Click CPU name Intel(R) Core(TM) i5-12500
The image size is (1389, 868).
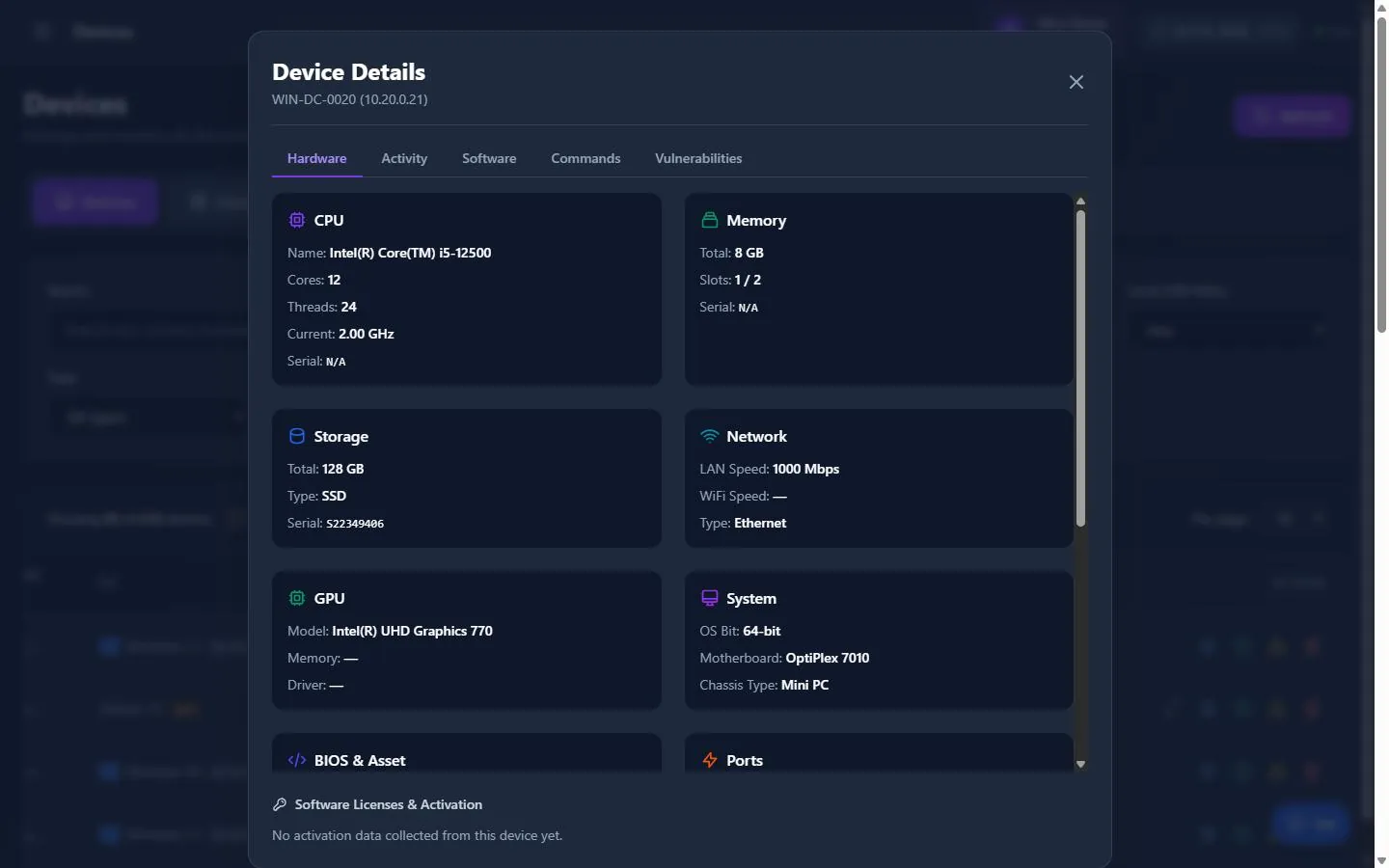pyautogui.click(x=410, y=253)
